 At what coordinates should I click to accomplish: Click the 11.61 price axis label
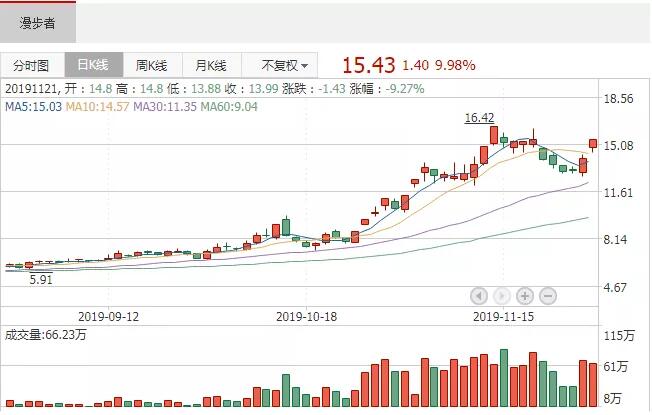point(618,193)
